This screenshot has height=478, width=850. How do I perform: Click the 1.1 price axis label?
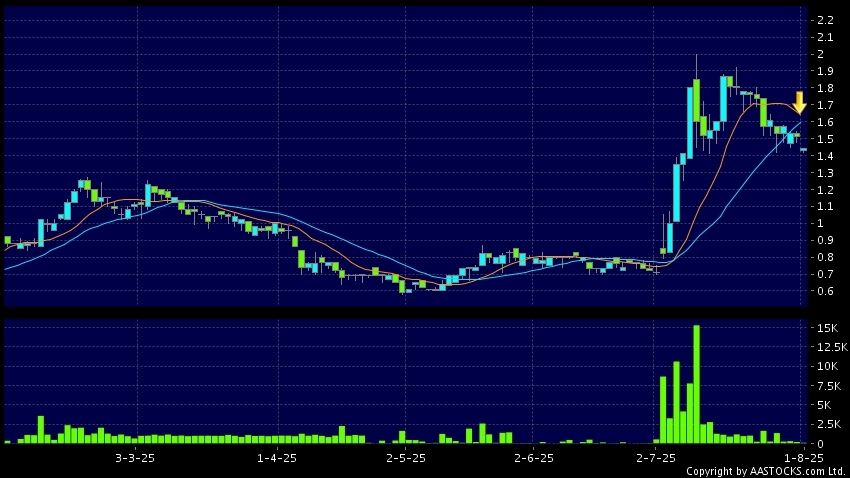[x=825, y=206]
